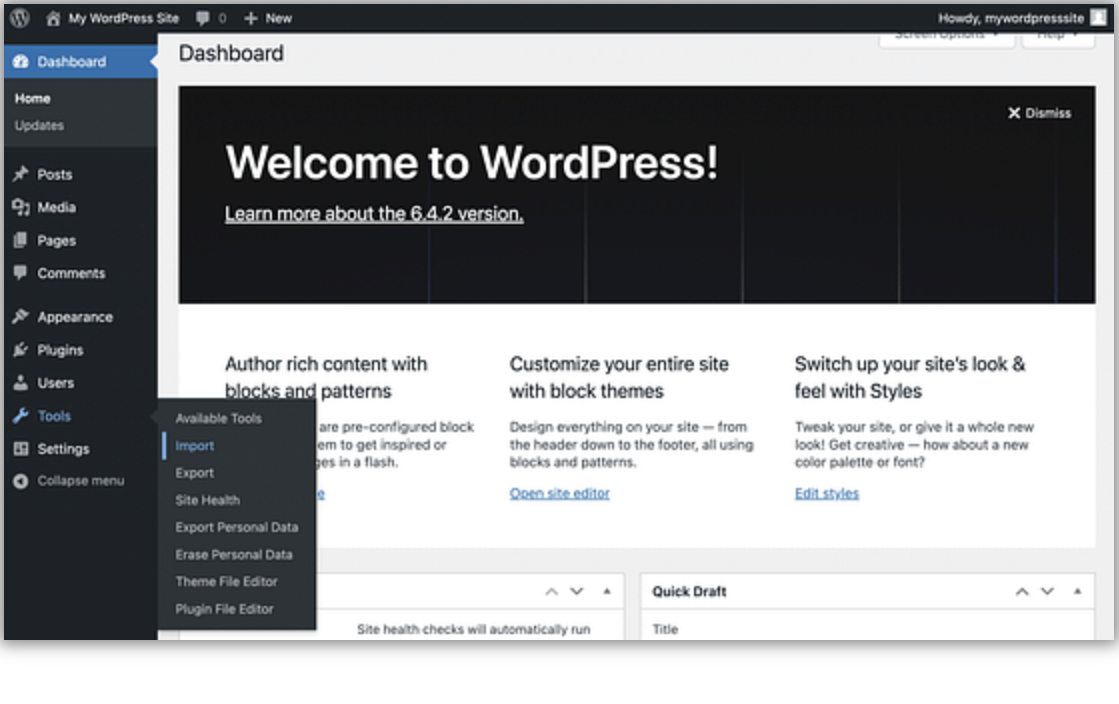Click the Dismiss text on welcome panel
Viewport: 1119px width, 704px height.
point(1048,113)
